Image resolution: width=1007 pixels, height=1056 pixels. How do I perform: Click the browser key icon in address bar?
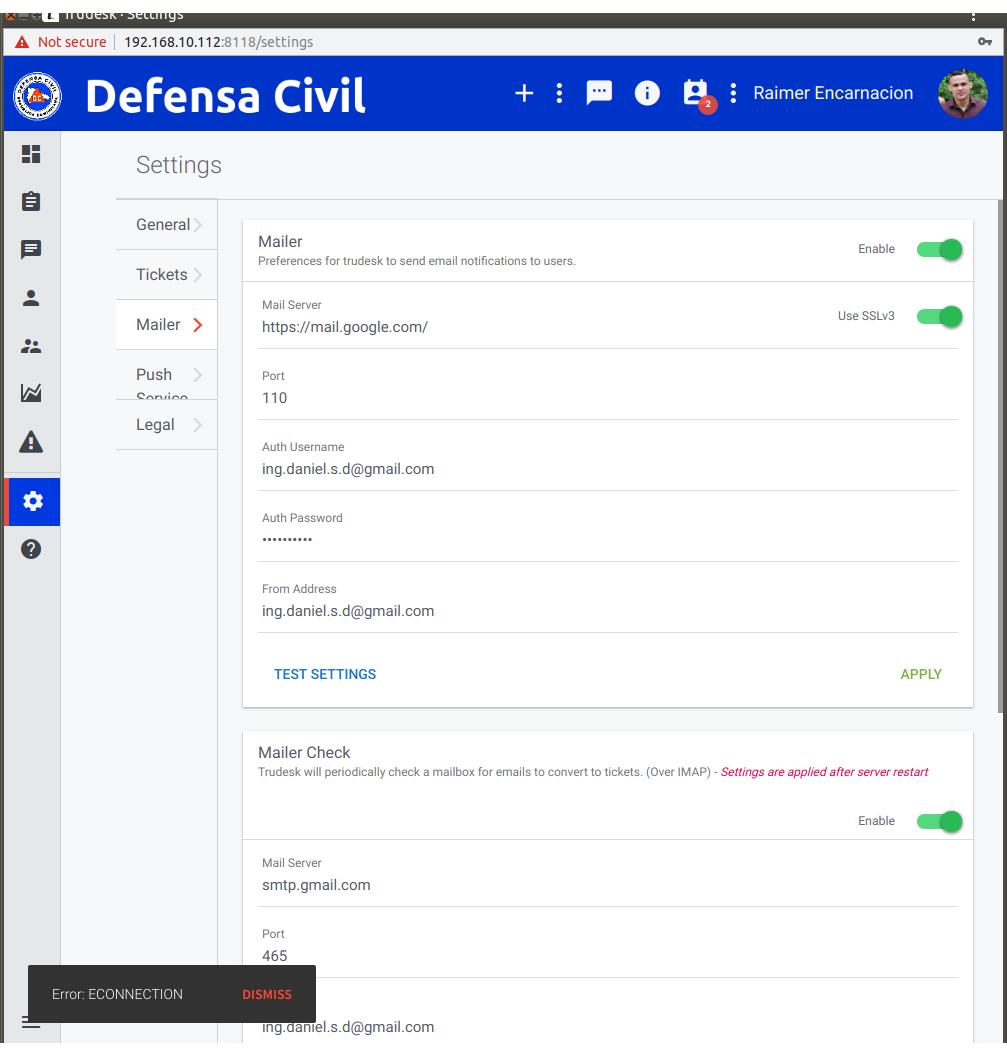(x=985, y=42)
